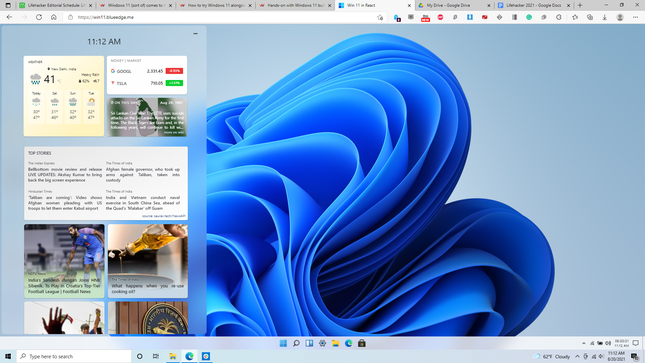645x363 pixels.
Task: Go to the Edge home page
Action: click(x=53, y=17)
